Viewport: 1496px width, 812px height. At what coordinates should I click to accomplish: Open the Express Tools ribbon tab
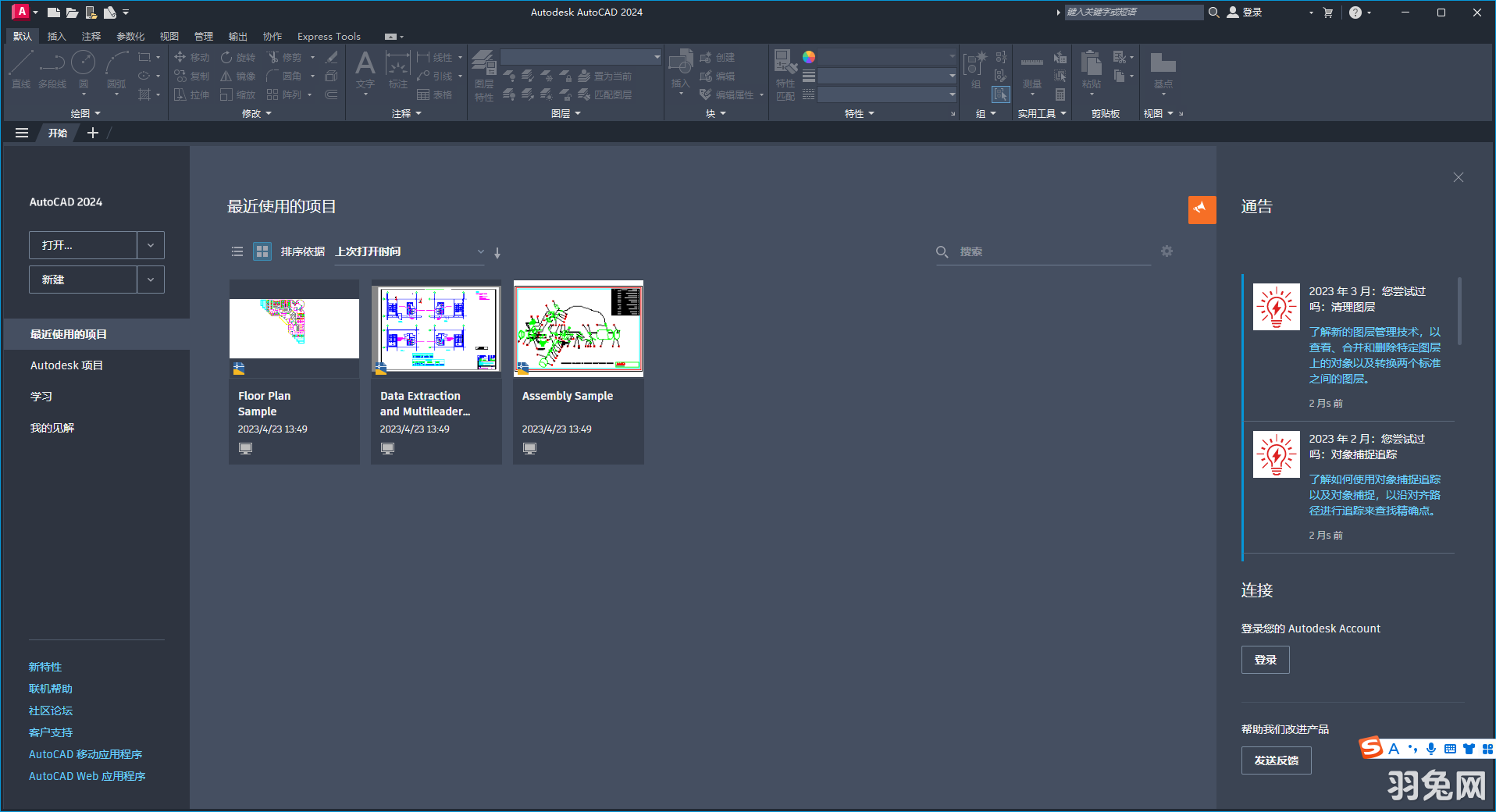329,36
